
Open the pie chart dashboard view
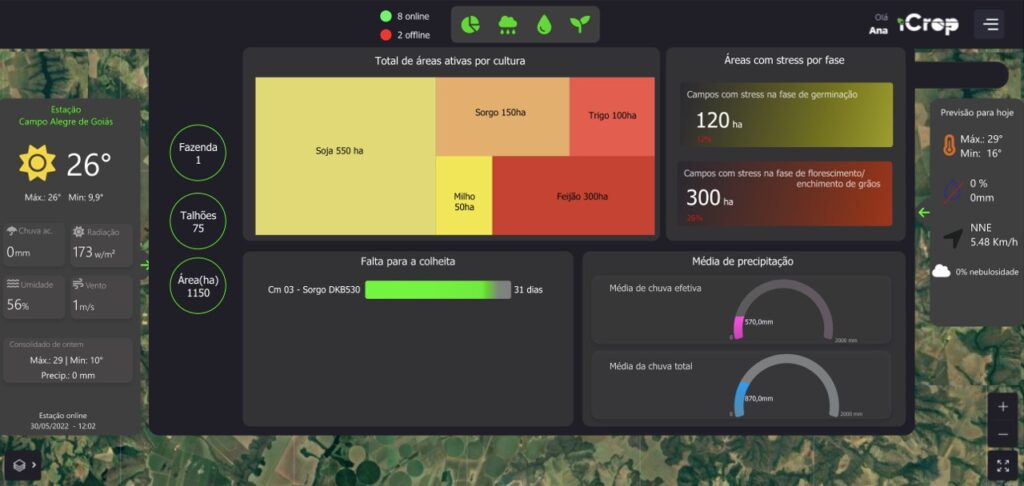[471, 25]
